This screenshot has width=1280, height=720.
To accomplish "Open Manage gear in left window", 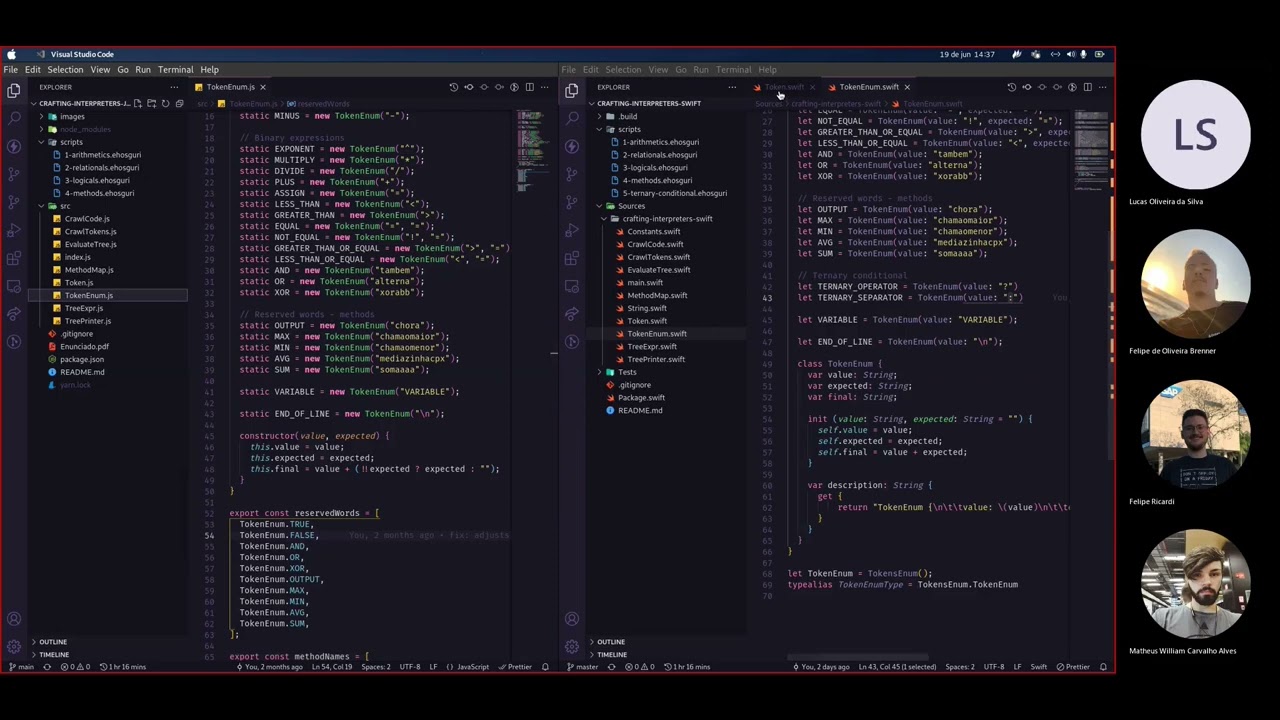I will point(14,646).
